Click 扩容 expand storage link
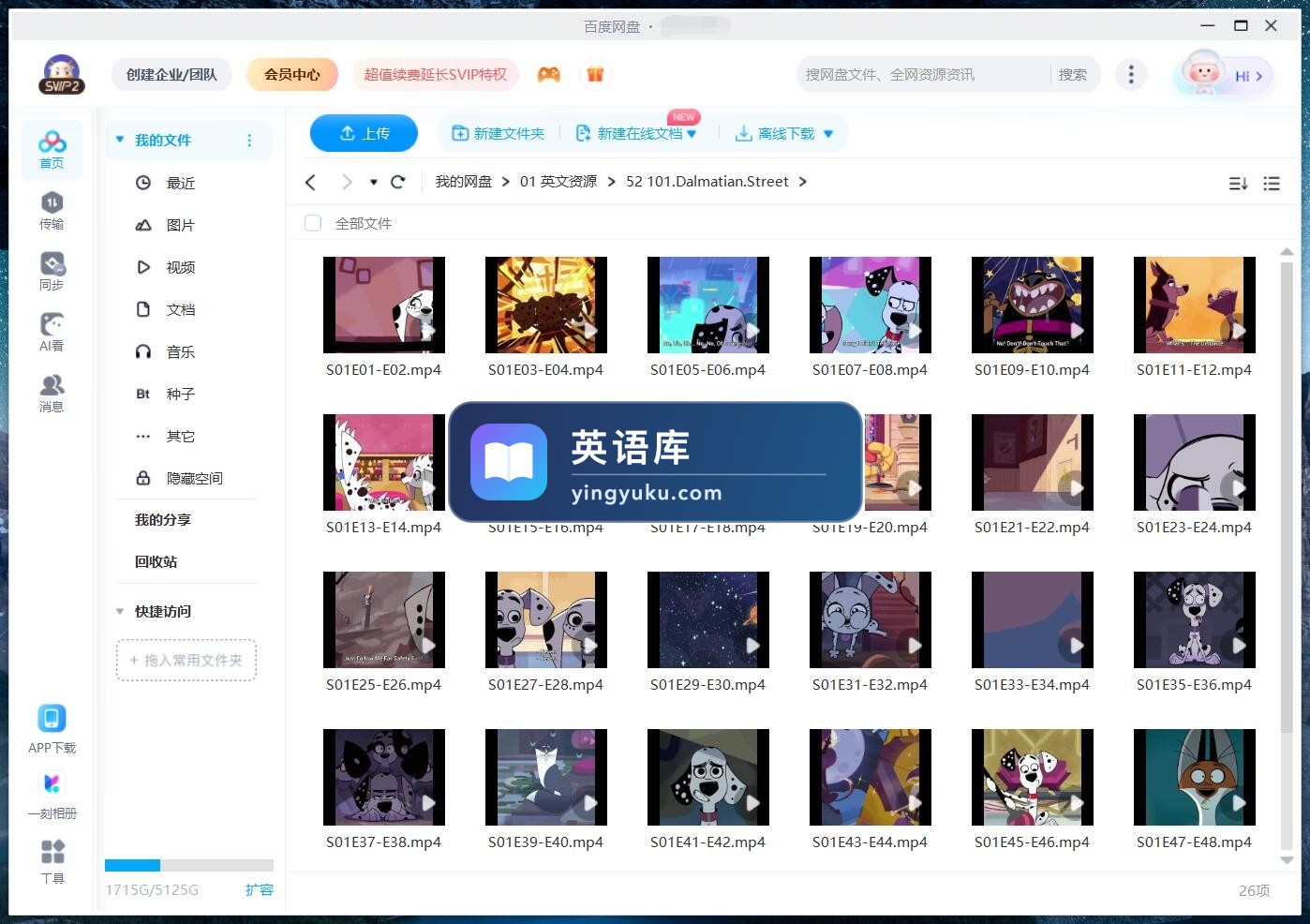This screenshot has height=924, width=1310. (x=259, y=889)
